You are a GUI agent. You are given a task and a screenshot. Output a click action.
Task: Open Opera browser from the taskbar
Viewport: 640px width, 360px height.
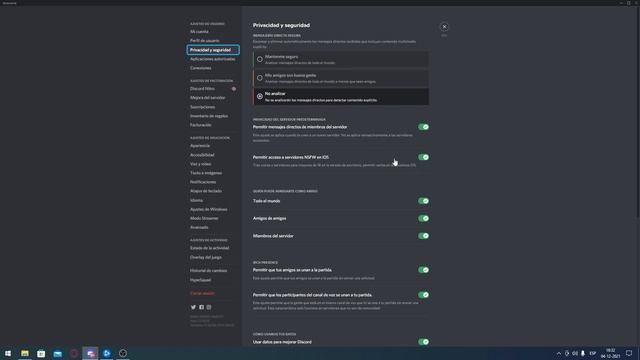tap(74, 353)
